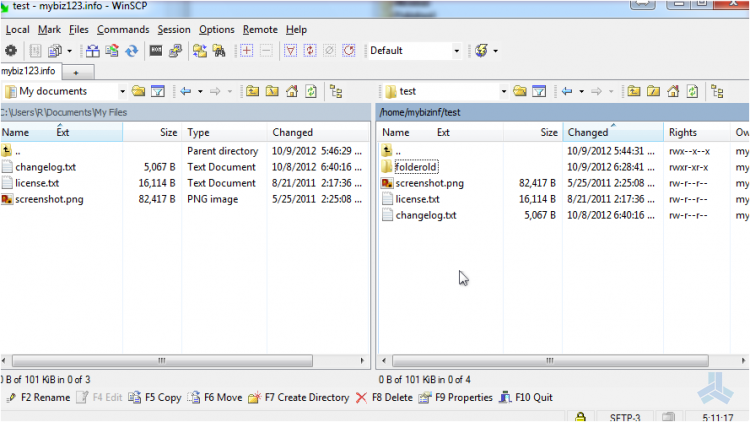The image size is (750, 422).
Task: Open the remote test directory dropdown
Action: pyautogui.click(x=504, y=91)
